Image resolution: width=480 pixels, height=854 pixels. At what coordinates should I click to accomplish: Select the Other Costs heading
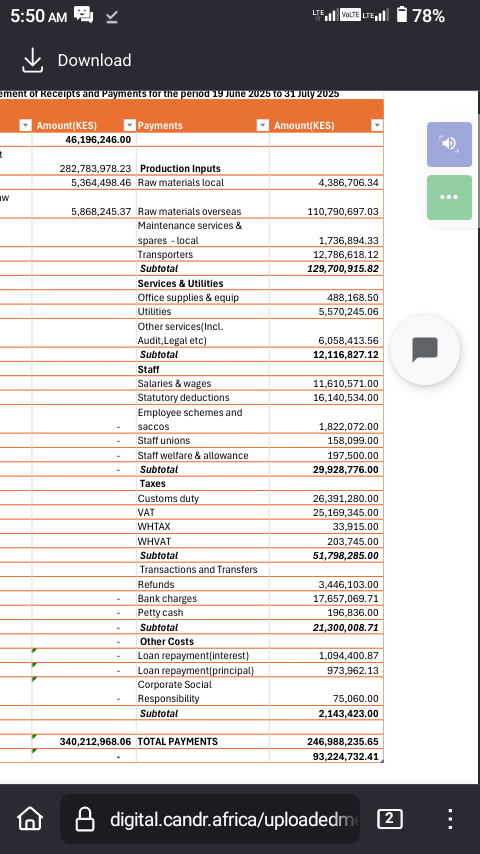point(167,642)
